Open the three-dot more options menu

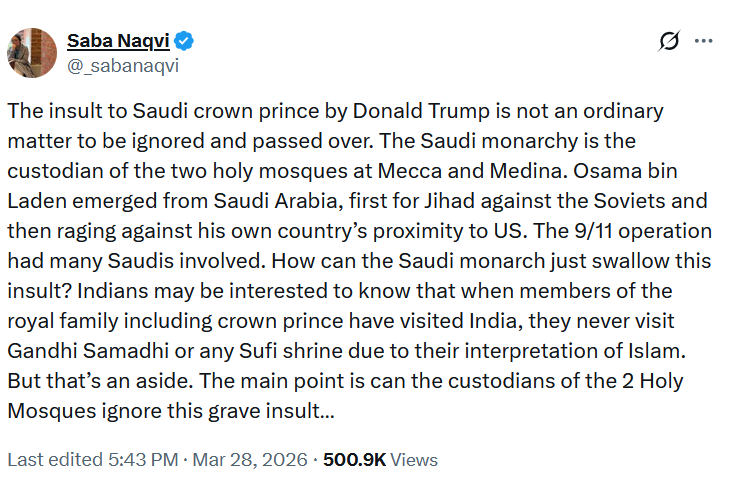pos(704,42)
